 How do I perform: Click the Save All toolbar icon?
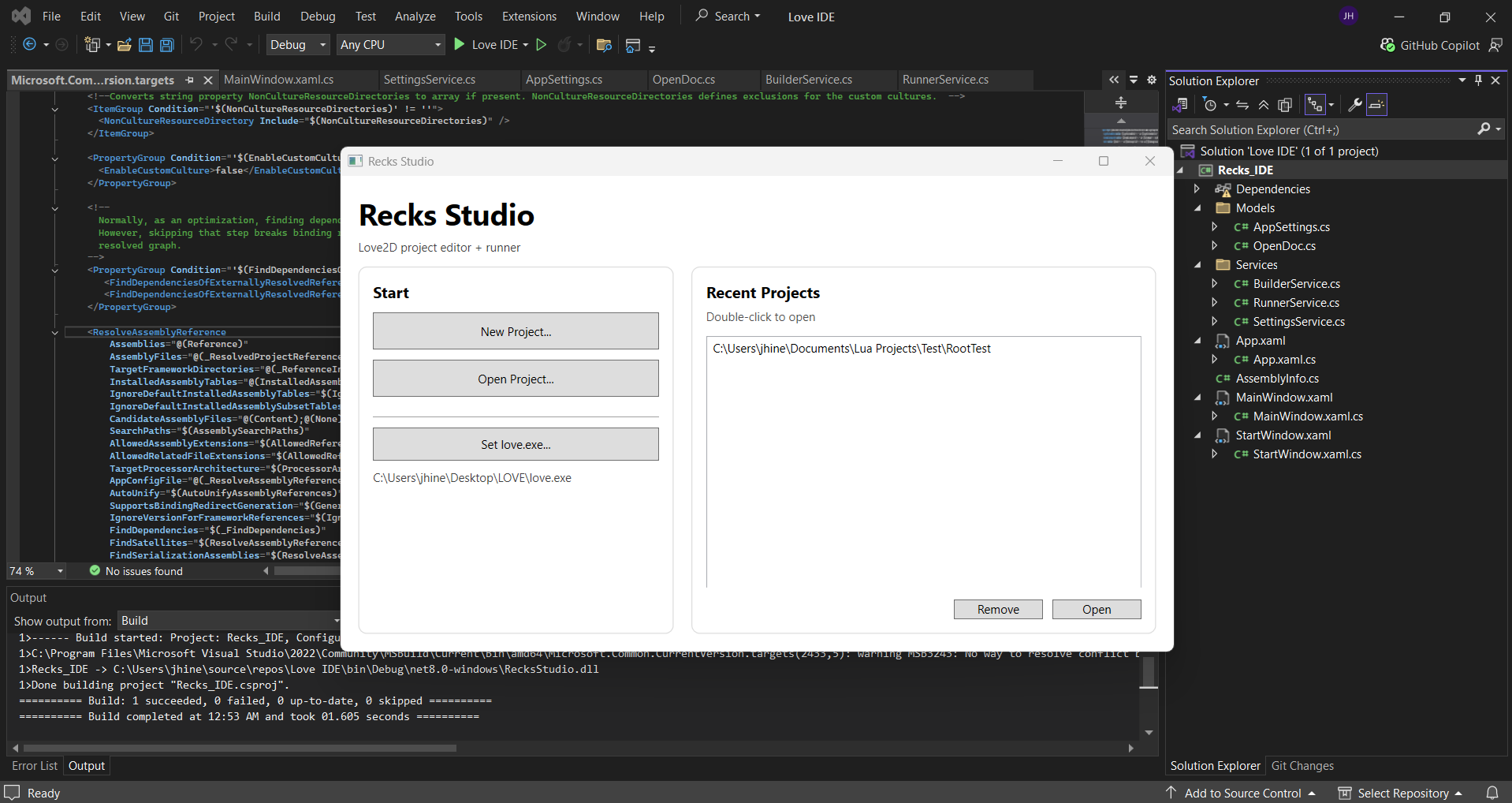[x=167, y=45]
